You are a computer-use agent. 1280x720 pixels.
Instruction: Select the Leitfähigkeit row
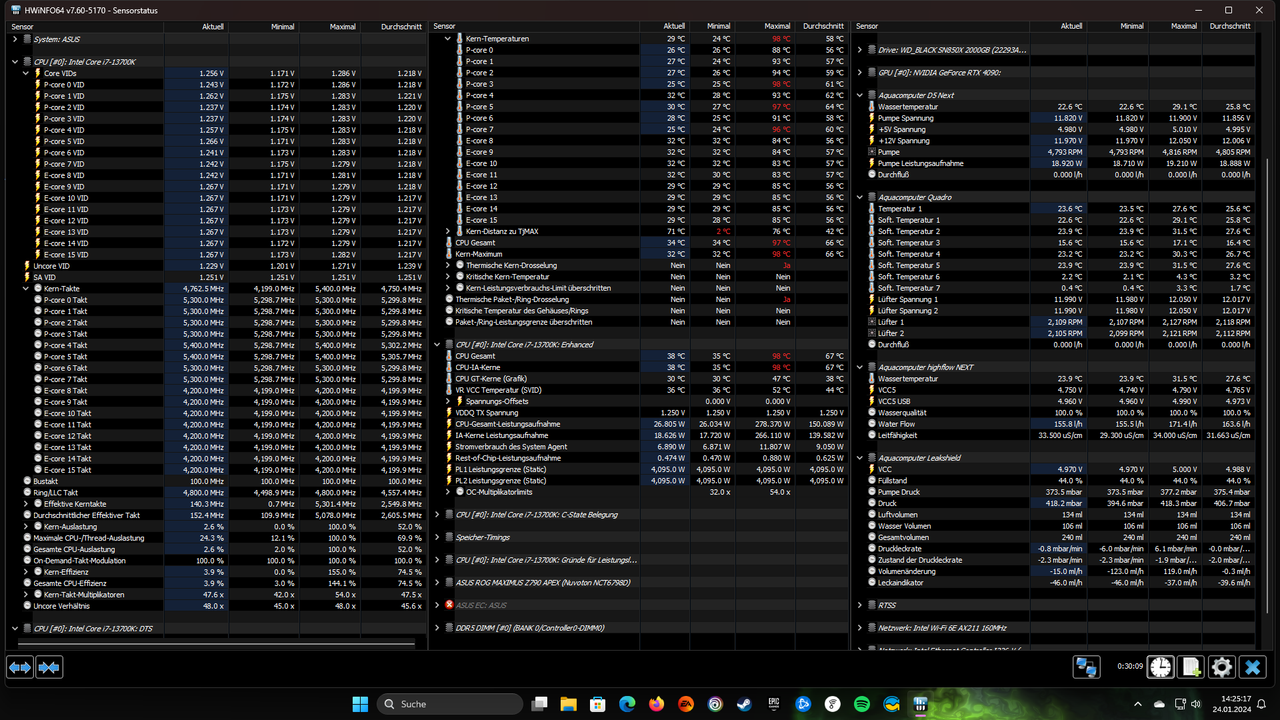tap(1061, 435)
